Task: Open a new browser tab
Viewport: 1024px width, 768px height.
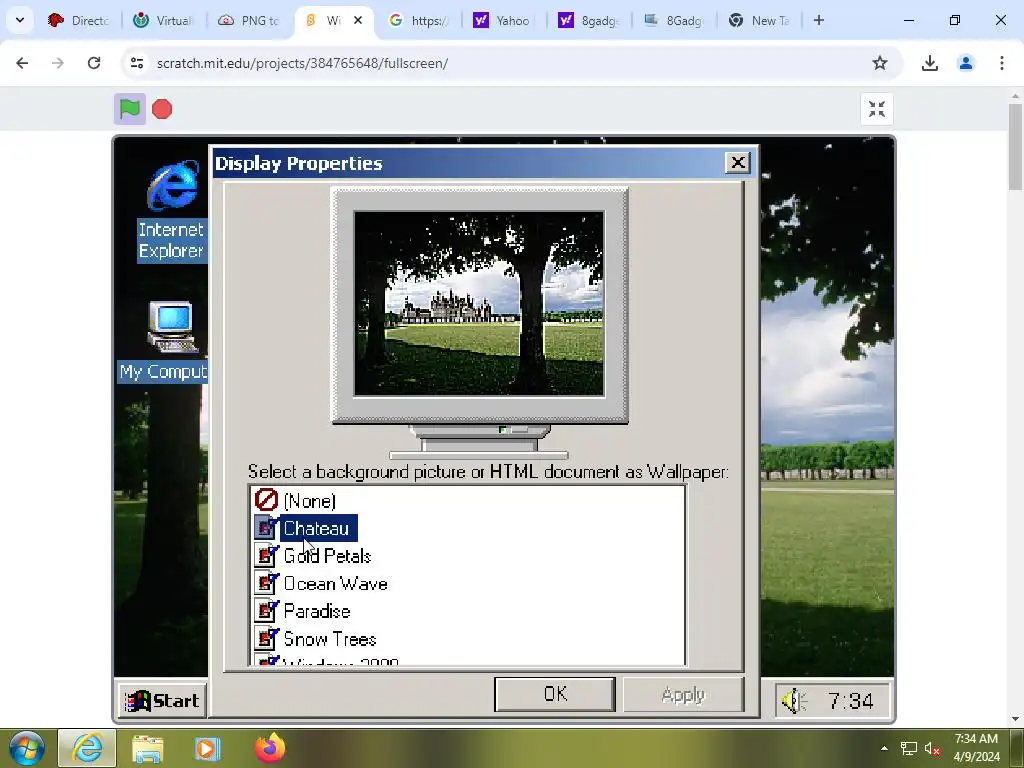Action: 819,20
